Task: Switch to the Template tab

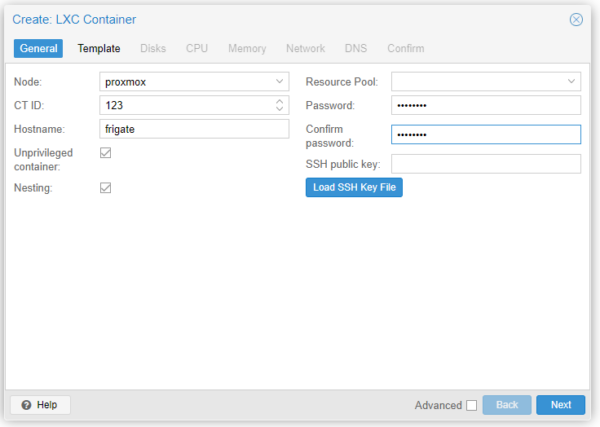Action: (x=99, y=48)
